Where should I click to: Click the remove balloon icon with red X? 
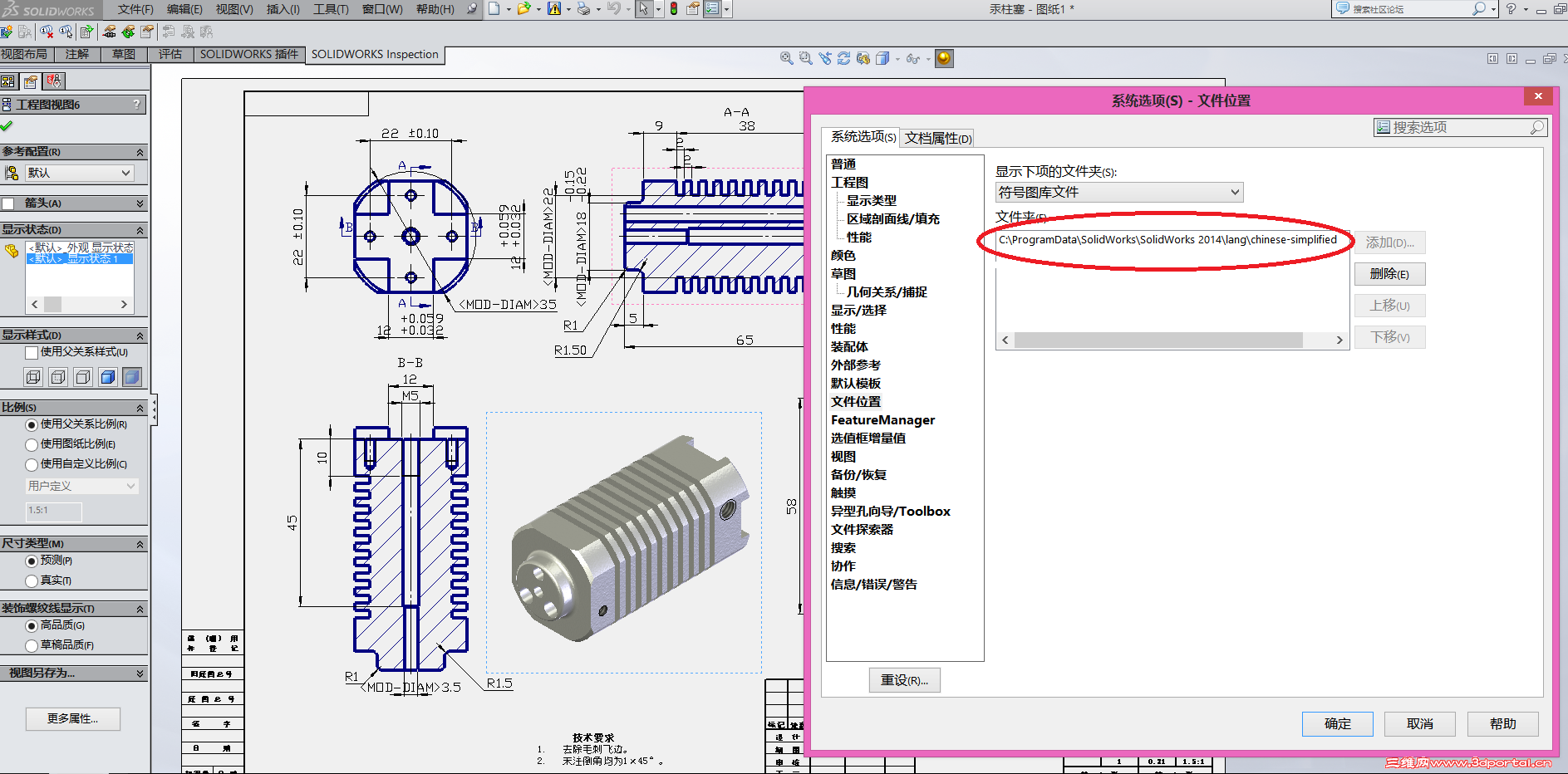click(x=47, y=32)
